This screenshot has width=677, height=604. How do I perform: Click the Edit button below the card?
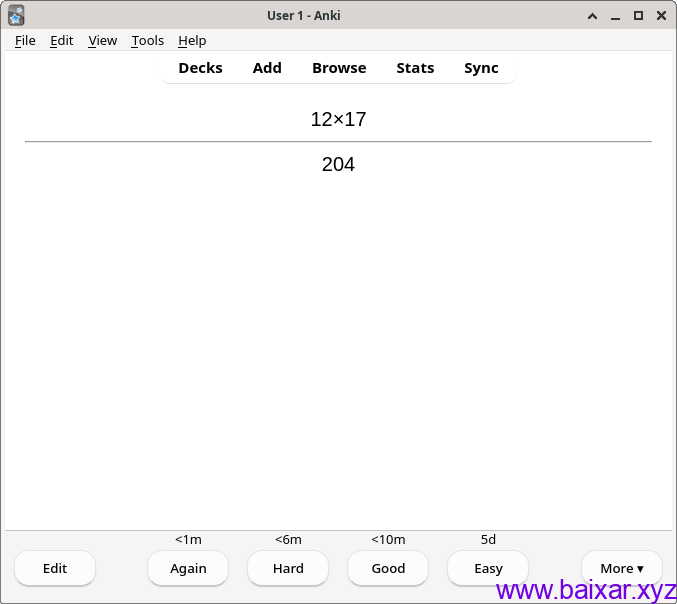coord(55,568)
